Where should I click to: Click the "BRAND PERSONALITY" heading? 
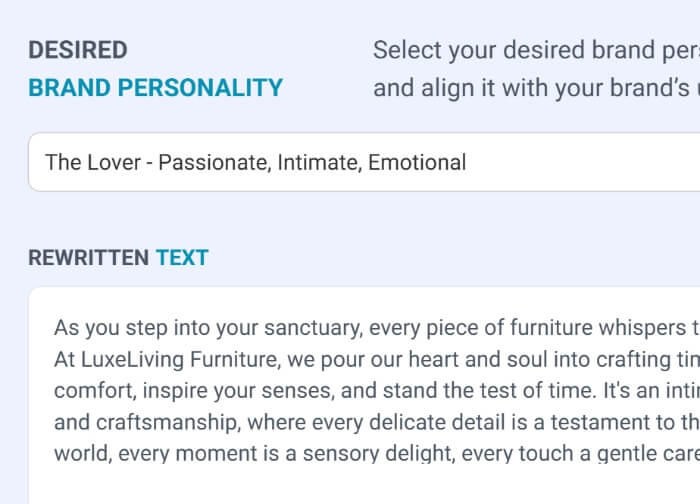155,88
